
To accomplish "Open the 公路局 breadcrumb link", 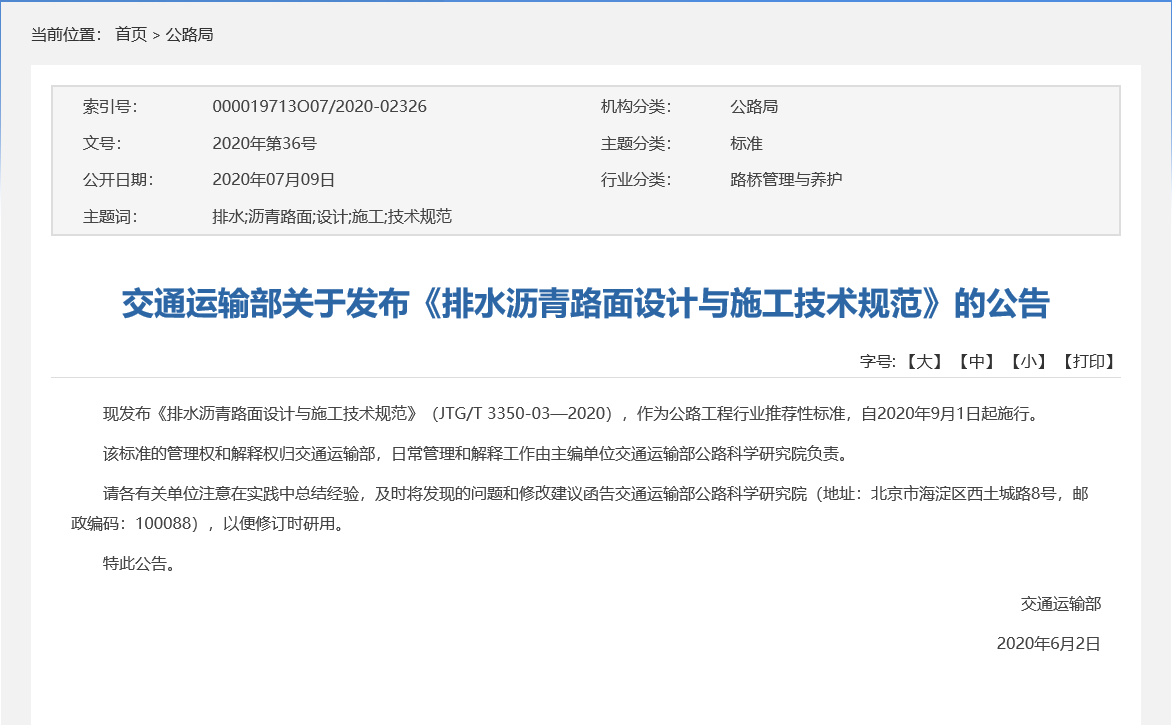I will coord(189,34).
